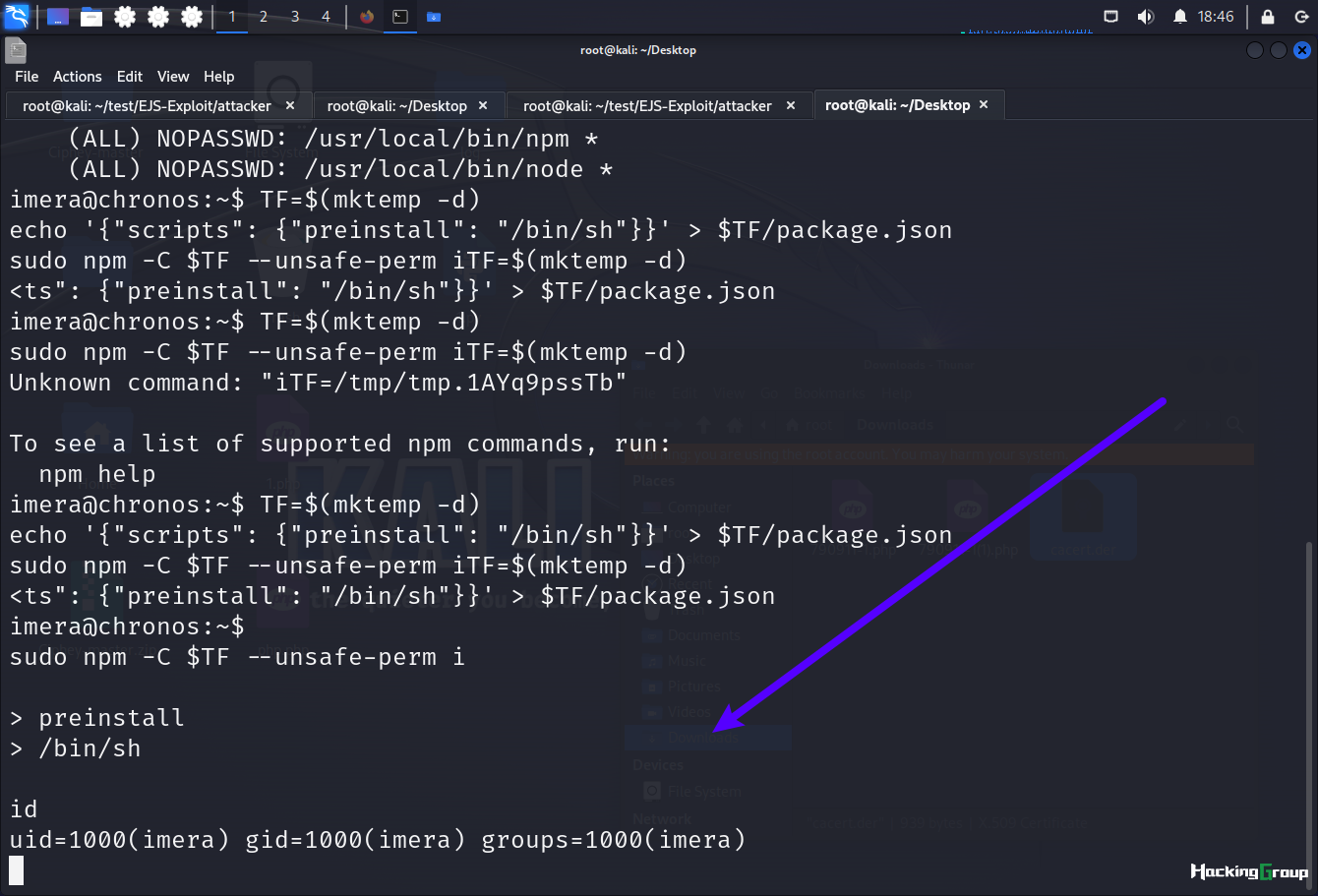Viewport: 1318px width, 896px height.
Task: Open the Actions menu
Action: point(78,77)
